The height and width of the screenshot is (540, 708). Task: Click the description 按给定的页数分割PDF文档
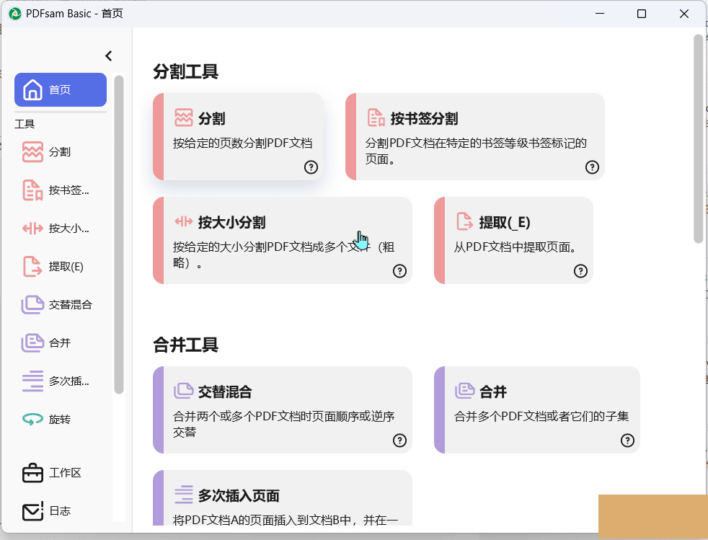pyautogui.click(x=242, y=143)
